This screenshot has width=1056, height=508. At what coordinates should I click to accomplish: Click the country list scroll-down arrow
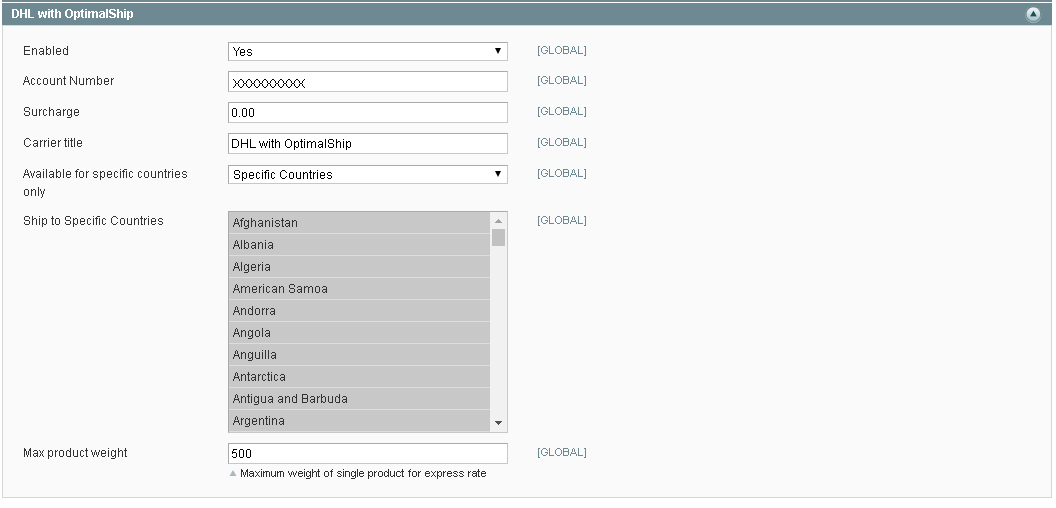(498, 423)
